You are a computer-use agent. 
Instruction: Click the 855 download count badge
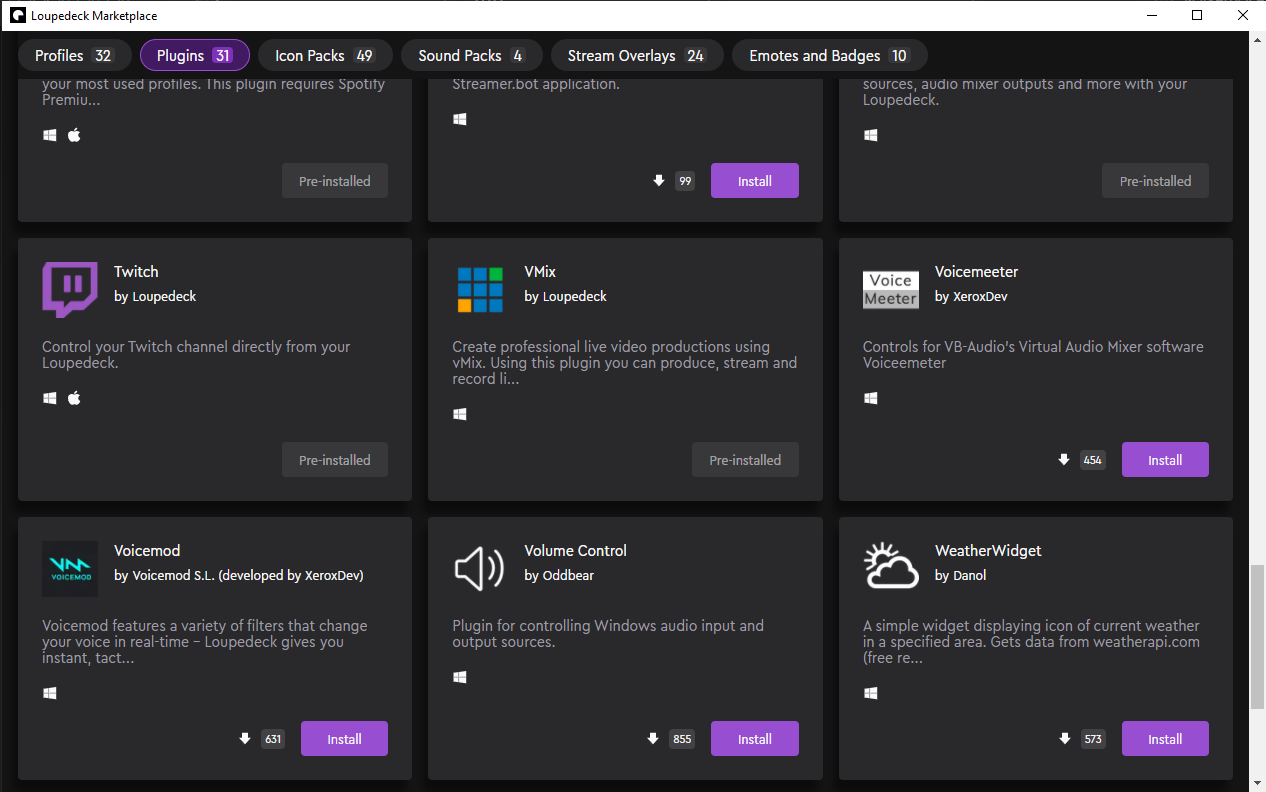(x=682, y=739)
